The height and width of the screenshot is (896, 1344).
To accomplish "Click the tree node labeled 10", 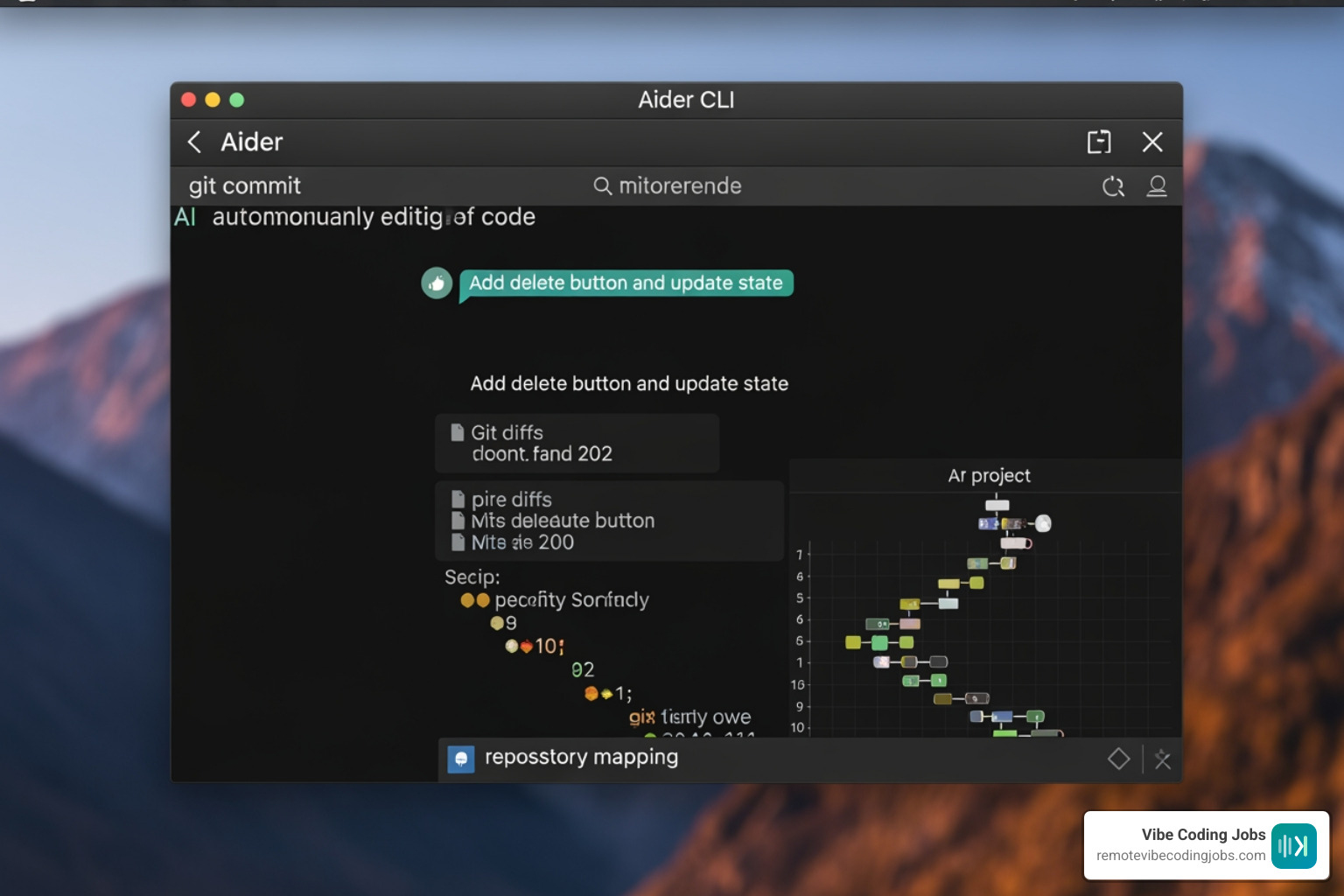I will tap(535, 647).
